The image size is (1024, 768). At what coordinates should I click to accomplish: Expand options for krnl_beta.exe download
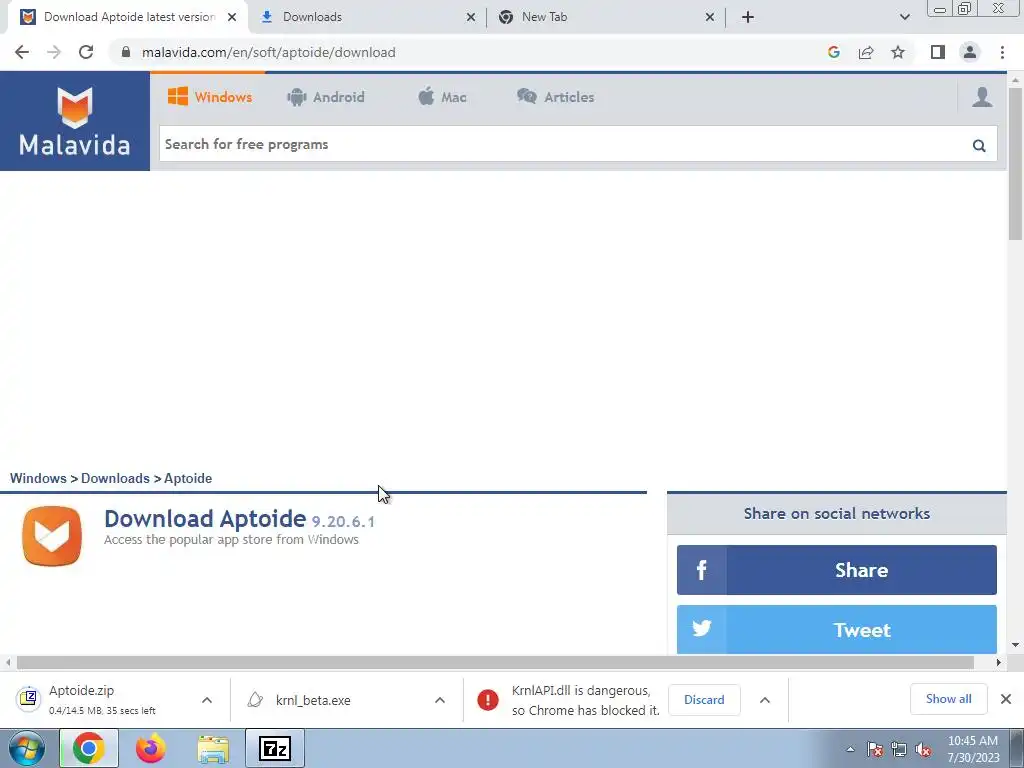[440, 700]
